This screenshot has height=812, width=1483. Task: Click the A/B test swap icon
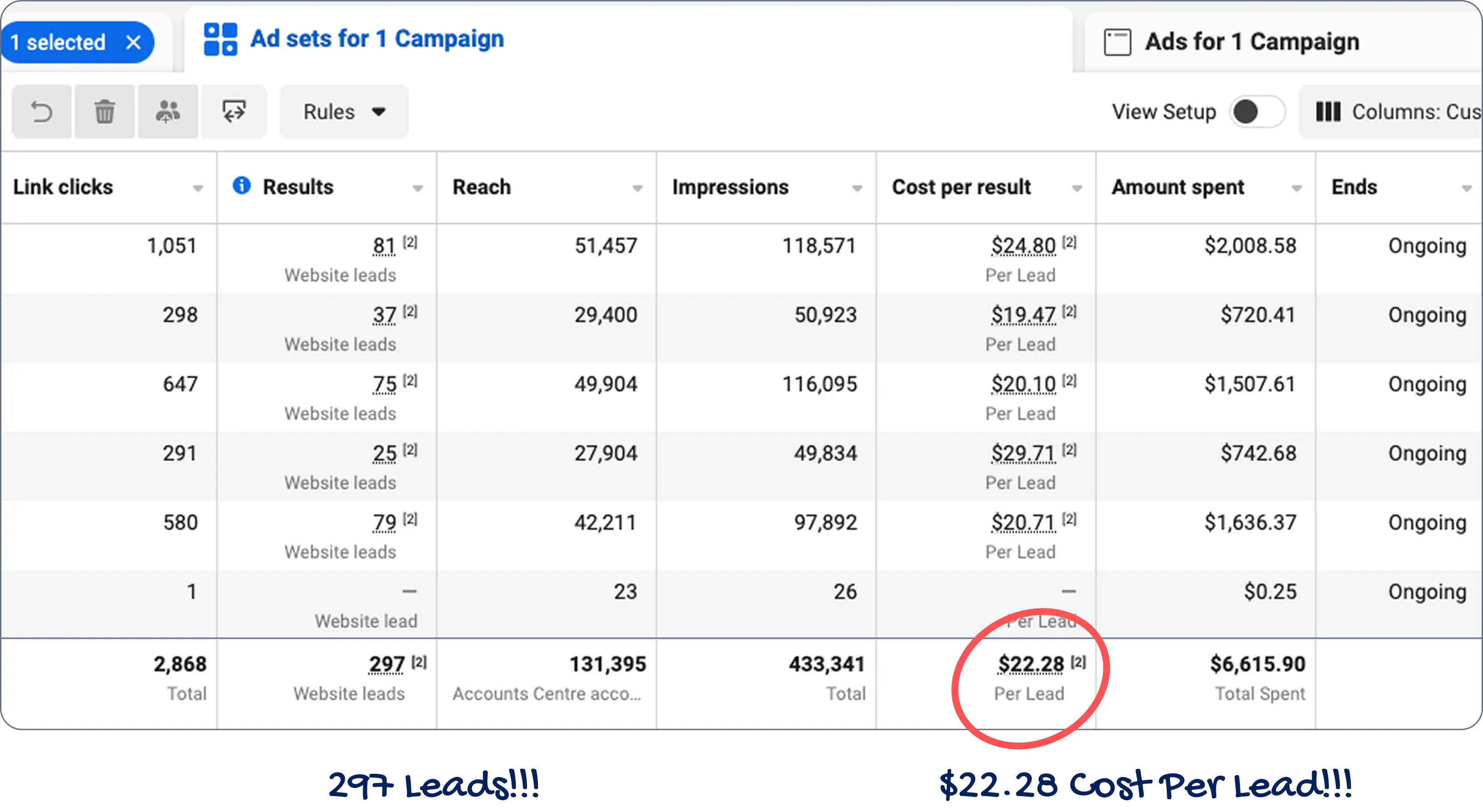click(234, 112)
